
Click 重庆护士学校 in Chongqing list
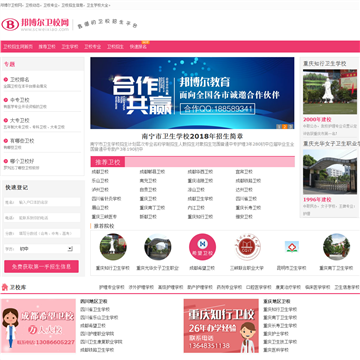pos(276,334)
